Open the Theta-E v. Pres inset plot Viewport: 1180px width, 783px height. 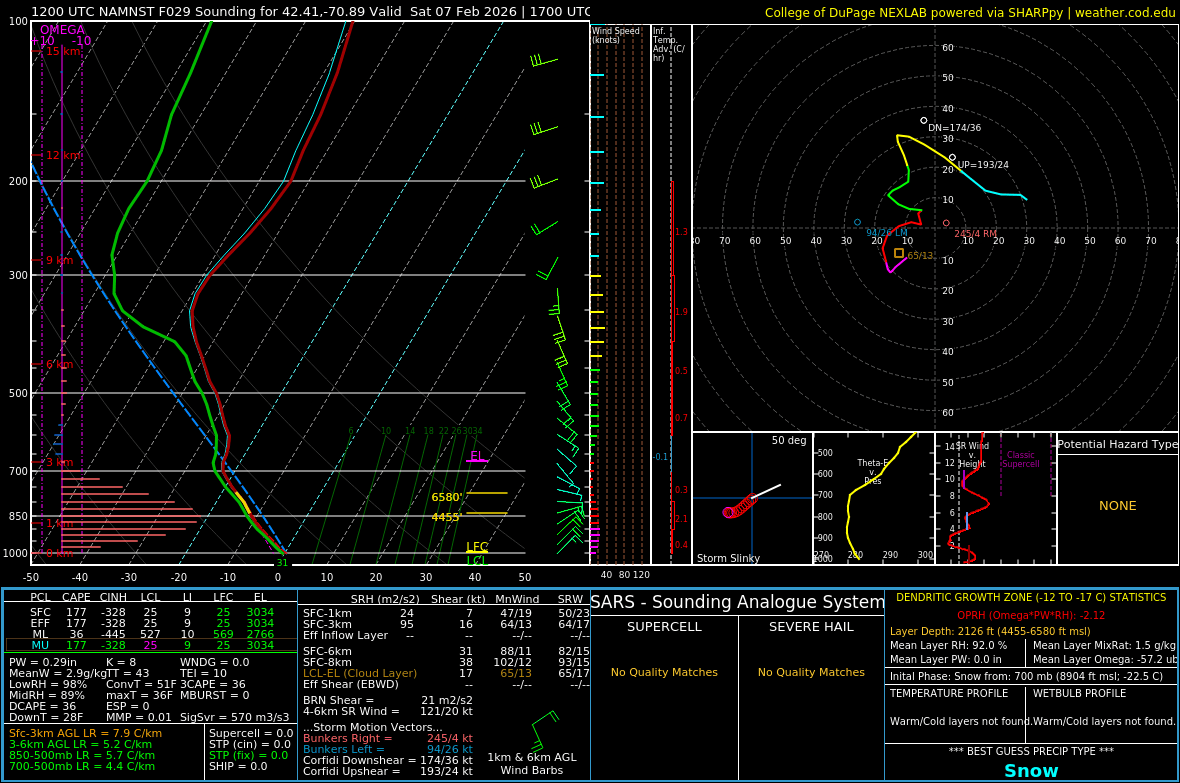pyautogui.click(x=873, y=498)
